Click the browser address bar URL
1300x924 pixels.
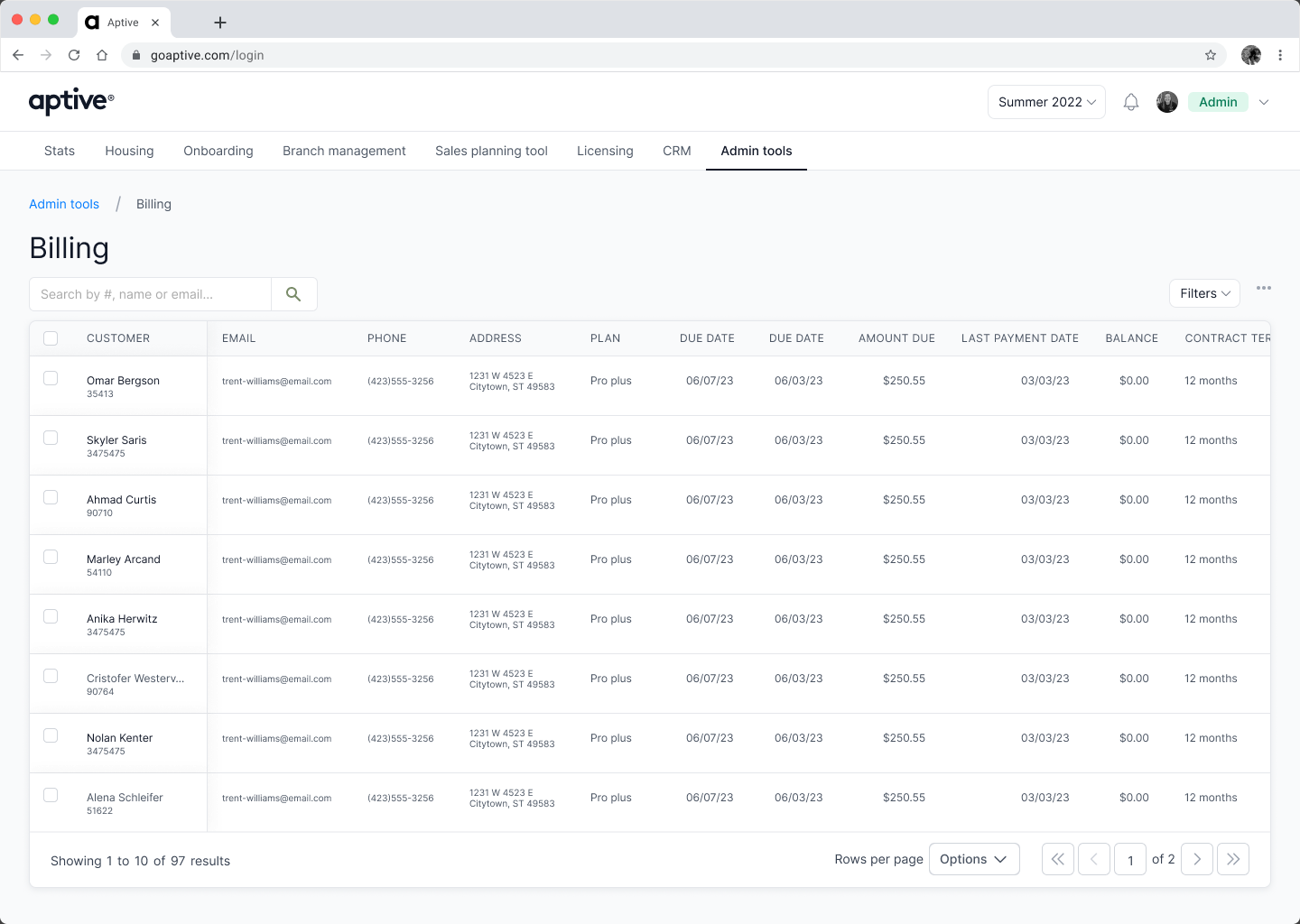click(x=208, y=55)
